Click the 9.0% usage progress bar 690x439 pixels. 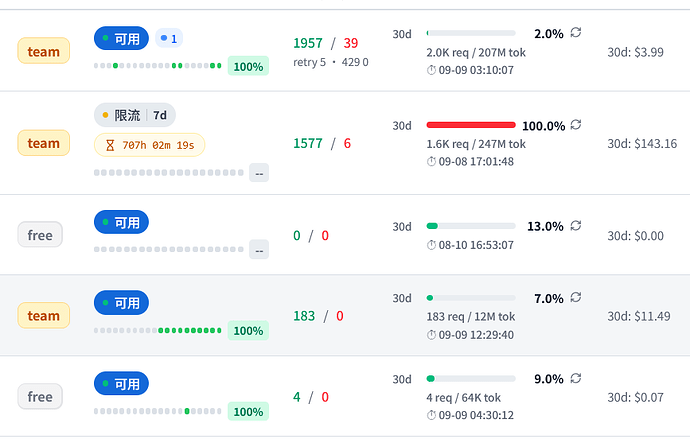pyautogui.click(x=471, y=379)
